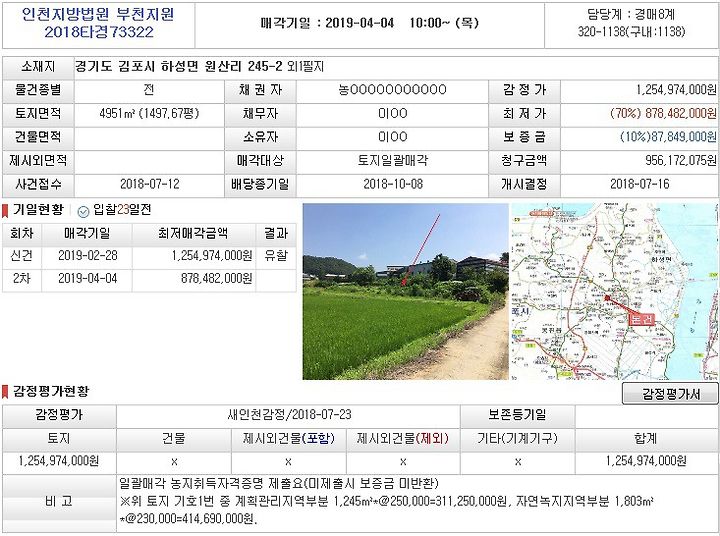Select phone number 320-1138(구내:1138)

[x=631, y=31]
